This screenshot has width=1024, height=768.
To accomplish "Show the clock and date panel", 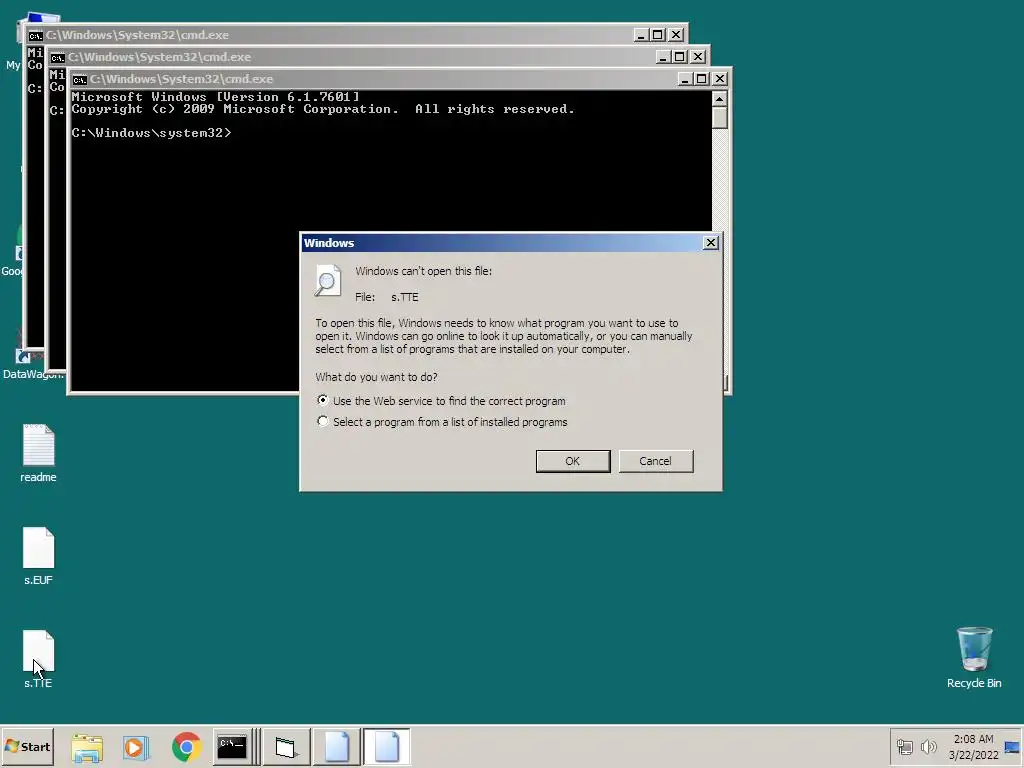I will click(x=973, y=746).
